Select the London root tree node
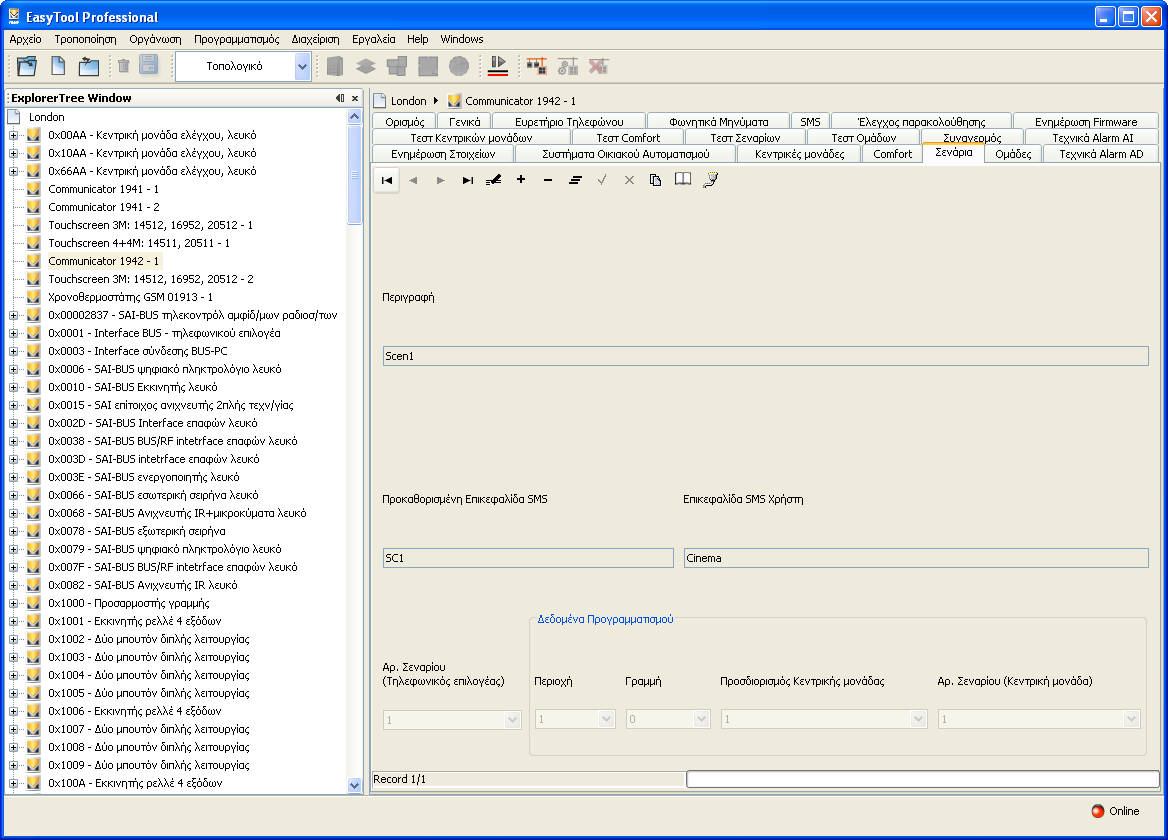The image size is (1168, 840). click(x=46, y=117)
